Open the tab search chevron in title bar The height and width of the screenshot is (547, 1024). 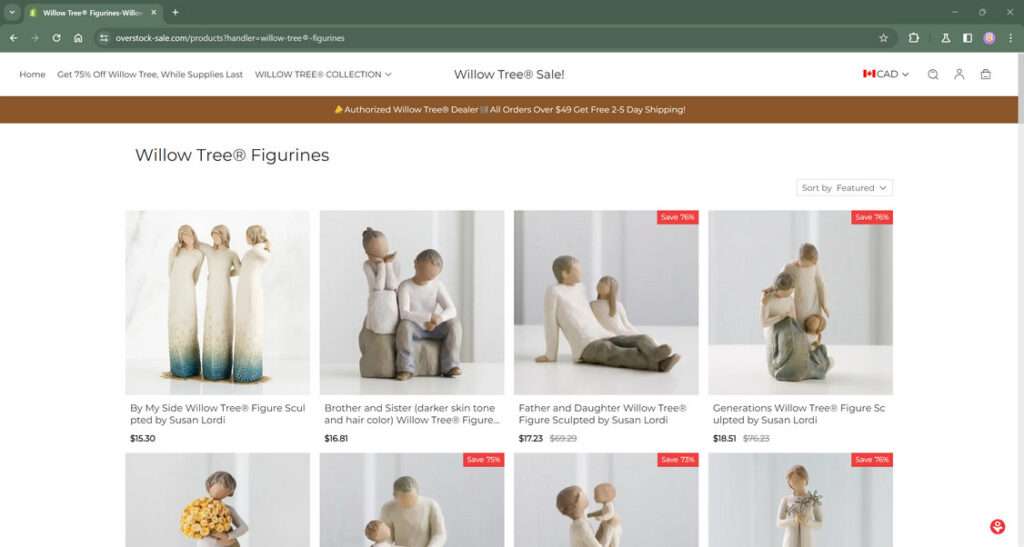point(12,12)
